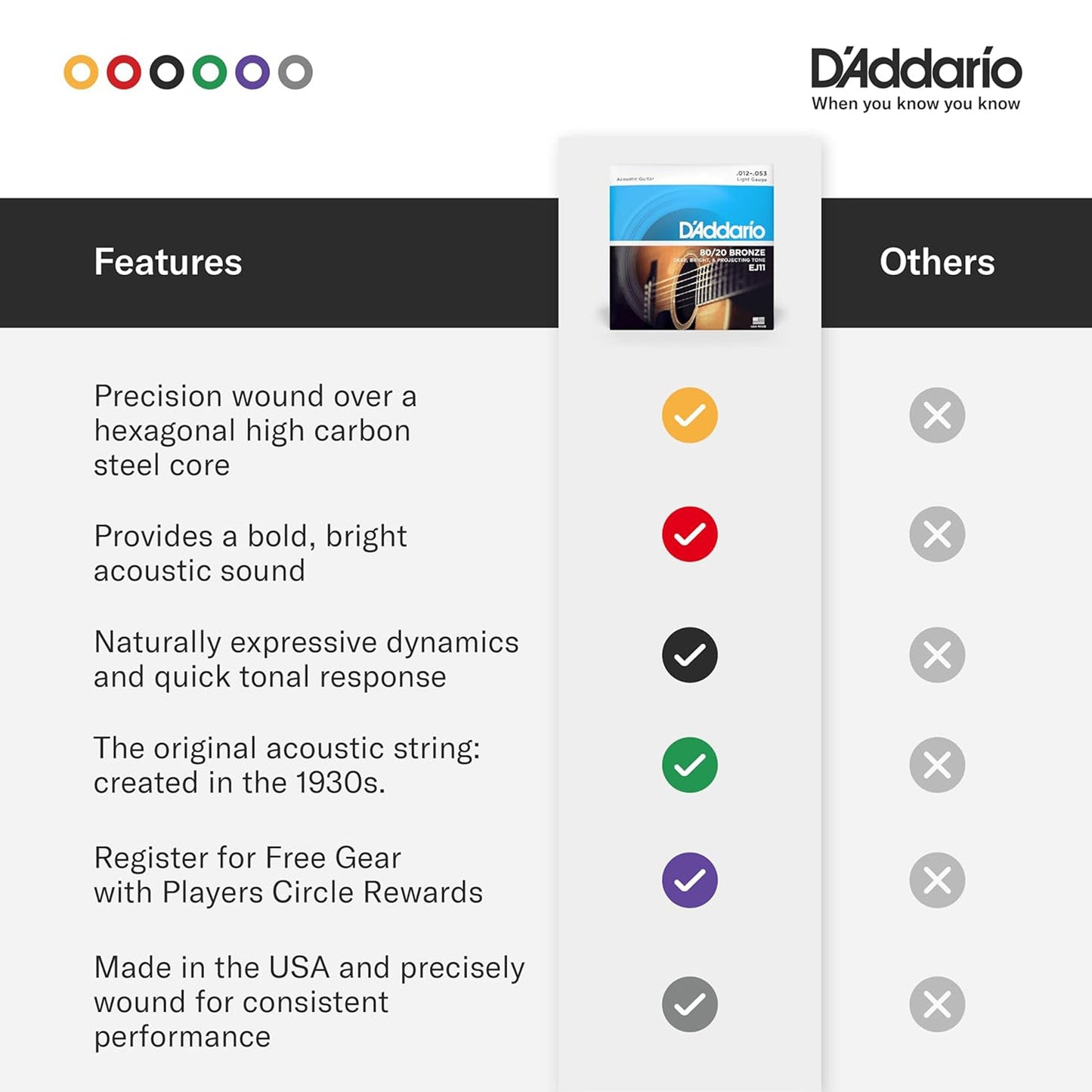Click the gray X for Players Circle row

tap(937, 880)
